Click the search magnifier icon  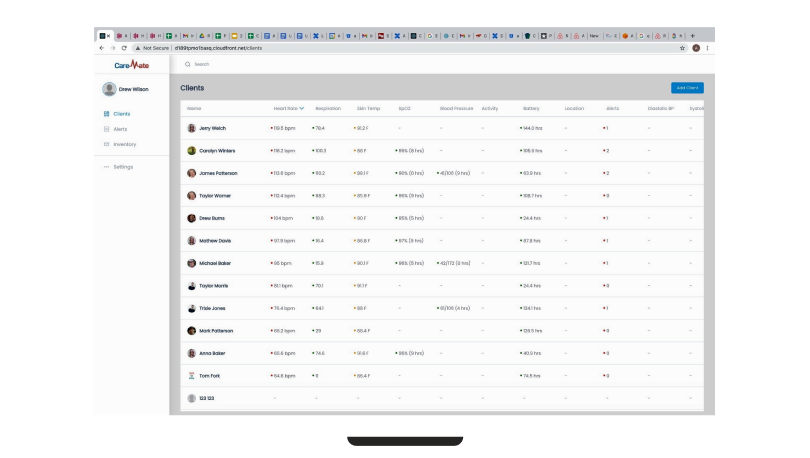coord(187,64)
